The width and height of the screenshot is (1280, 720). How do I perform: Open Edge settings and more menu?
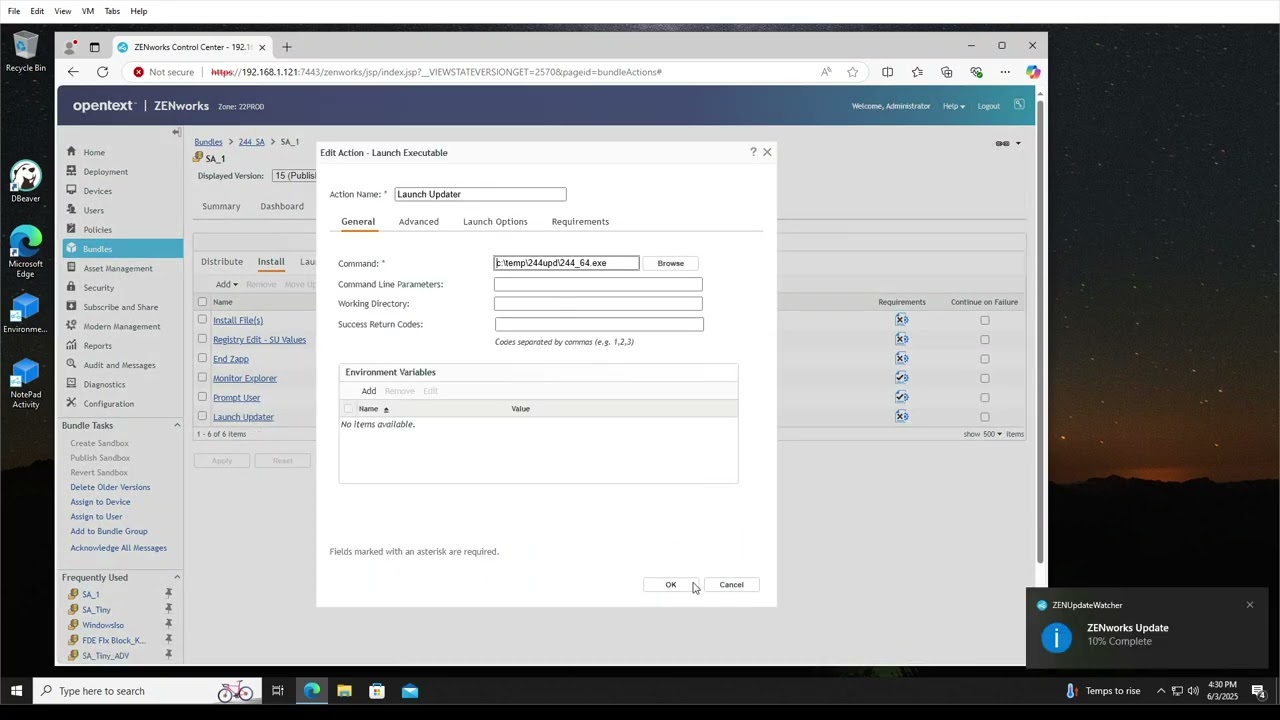point(1005,72)
